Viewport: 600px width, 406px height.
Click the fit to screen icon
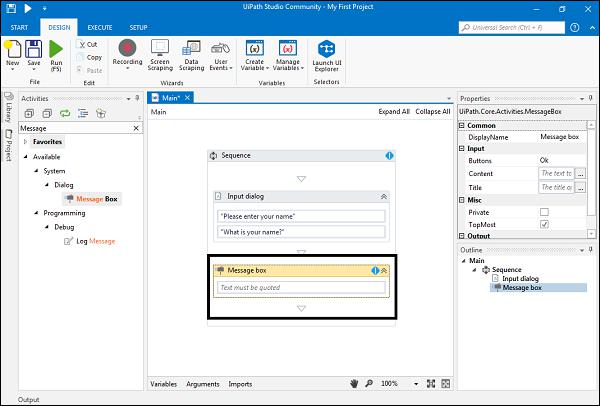coord(431,383)
